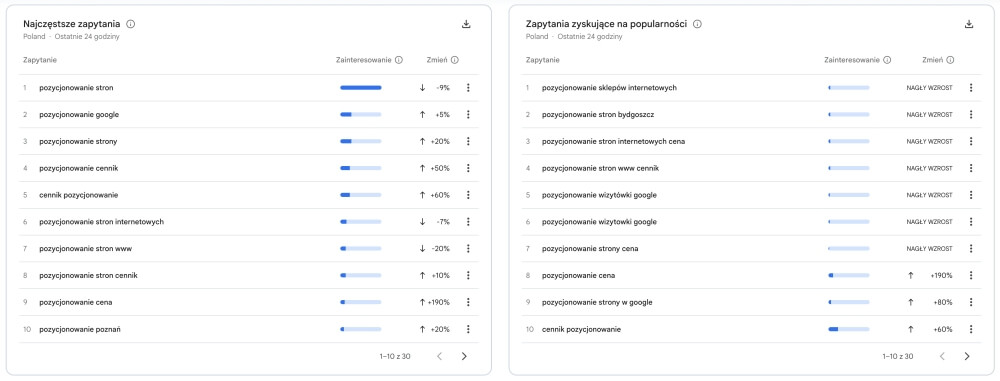Open more options for pozycjonowanie strony w google

coord(971,303)
